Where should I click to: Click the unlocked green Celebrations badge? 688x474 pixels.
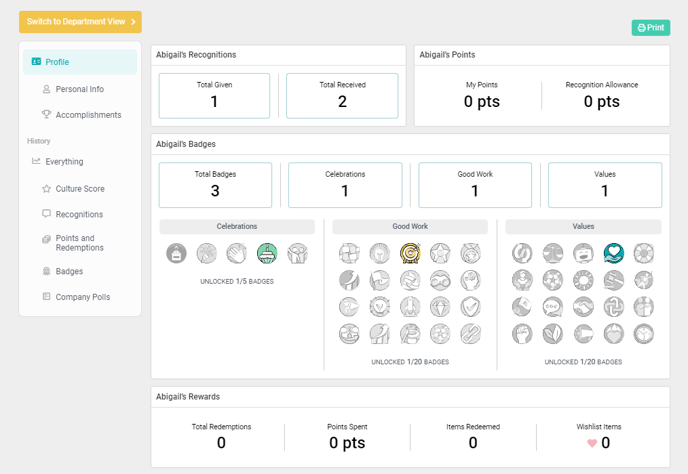pos(267,253)
